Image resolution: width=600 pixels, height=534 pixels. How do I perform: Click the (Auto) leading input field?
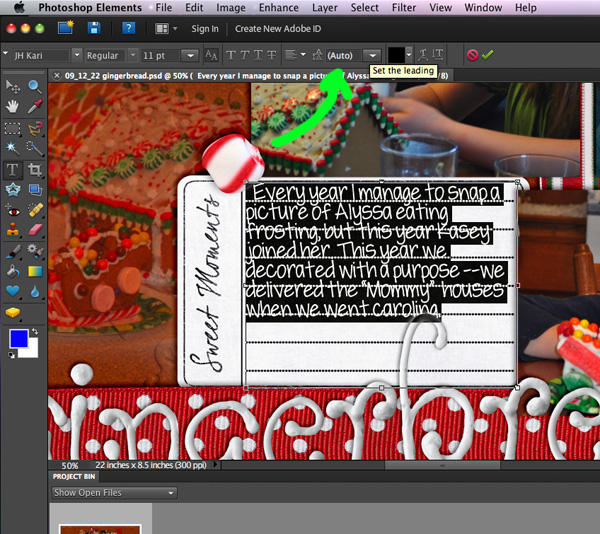[x=344, y=56]
